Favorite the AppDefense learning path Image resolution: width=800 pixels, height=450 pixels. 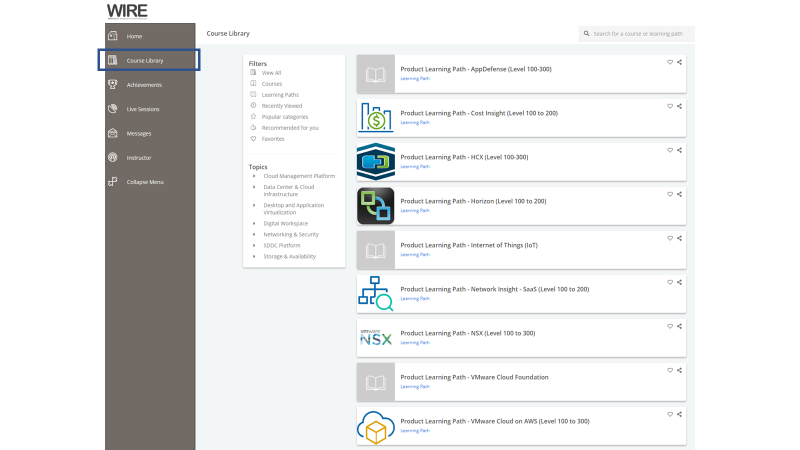coord(670,62)
